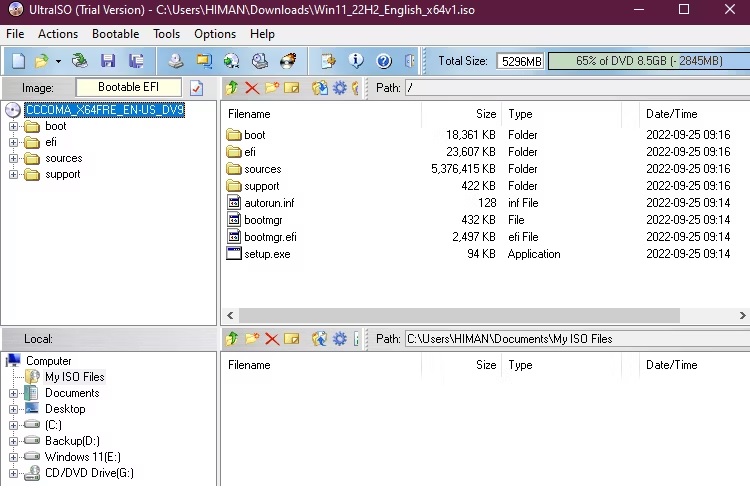Expand the support folder in image tree

click(13, 175)
